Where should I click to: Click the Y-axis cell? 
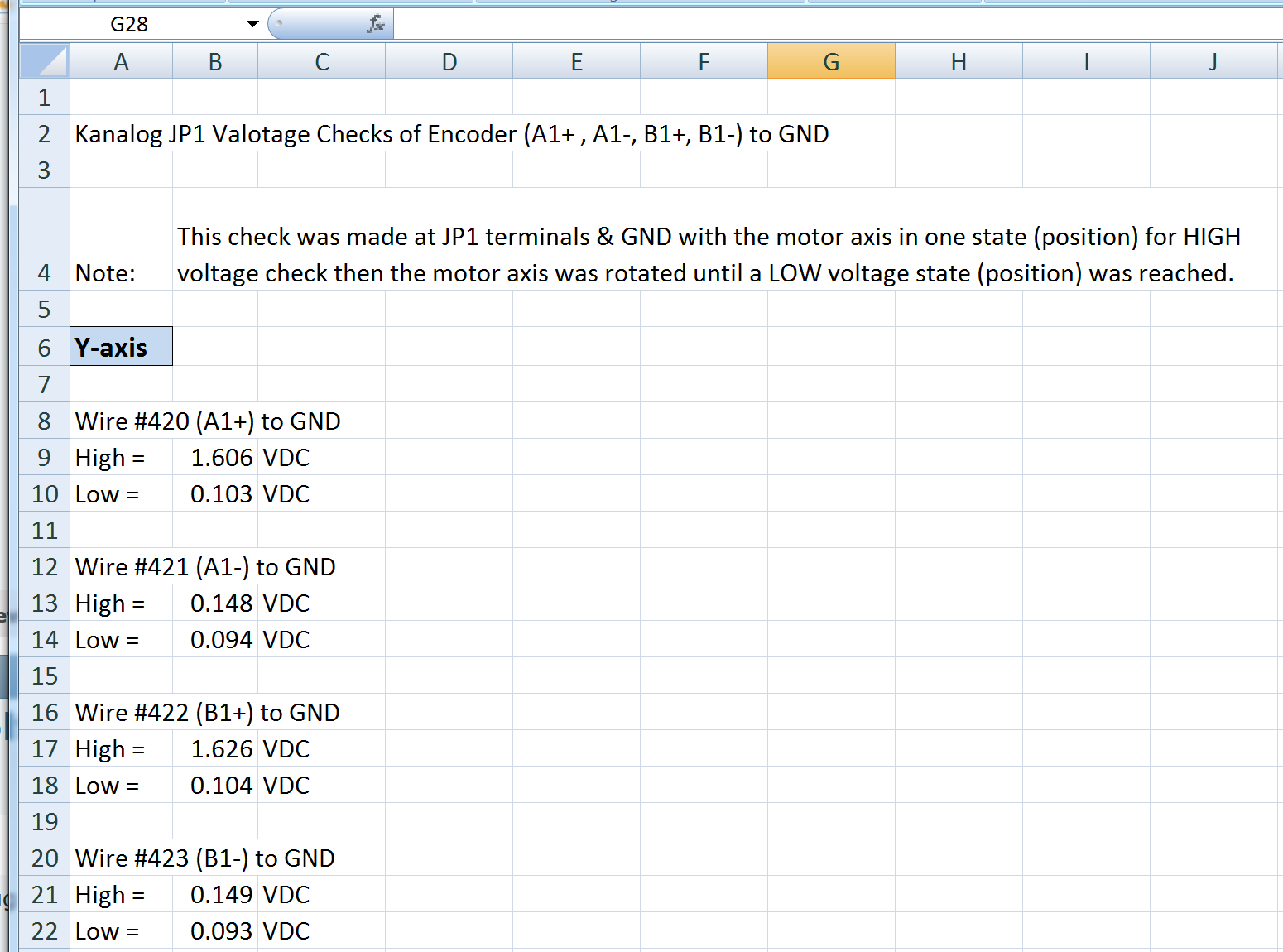coord(121,348)
